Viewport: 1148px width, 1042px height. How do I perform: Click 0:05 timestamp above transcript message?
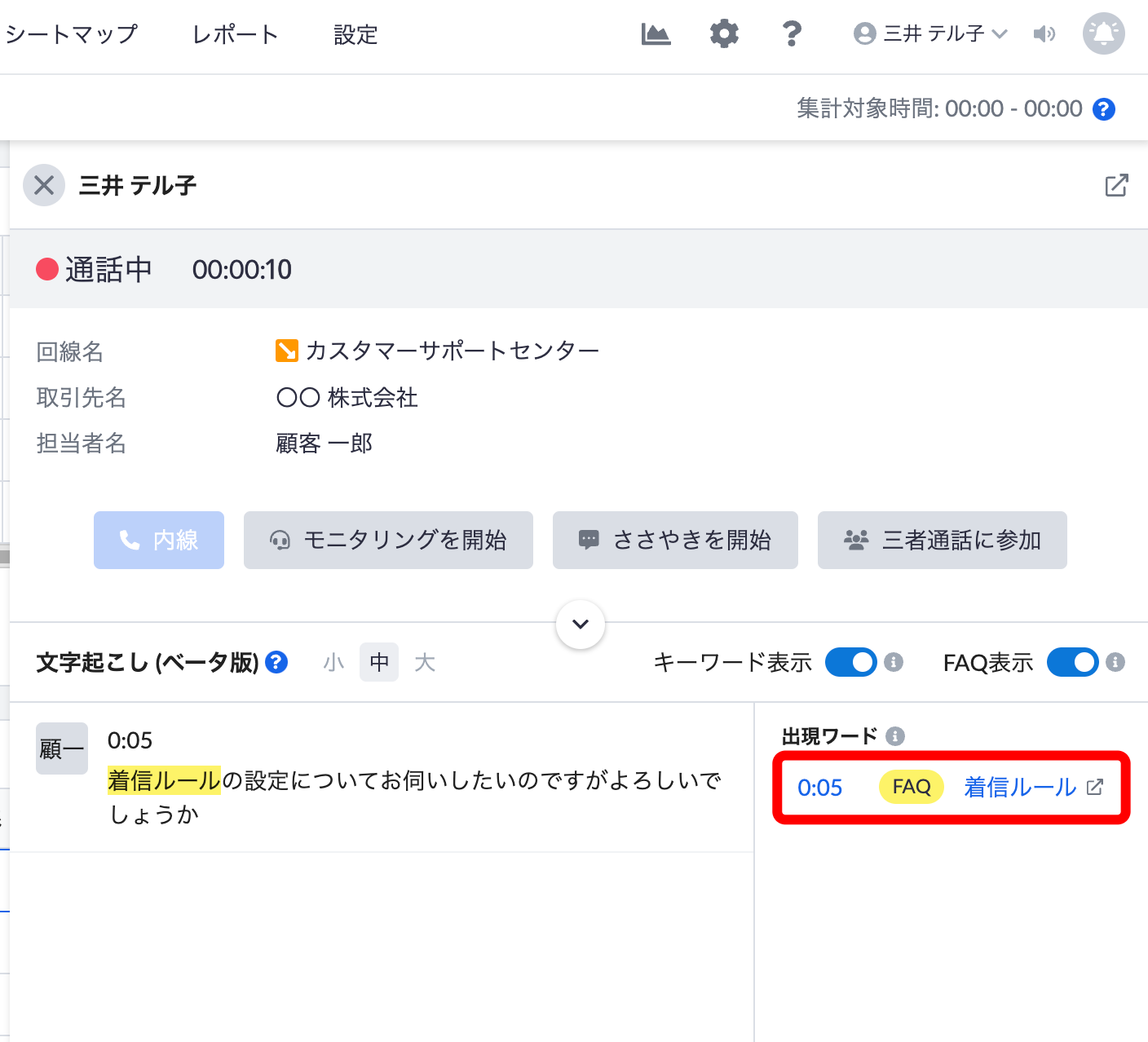click(x=130, y=740)
